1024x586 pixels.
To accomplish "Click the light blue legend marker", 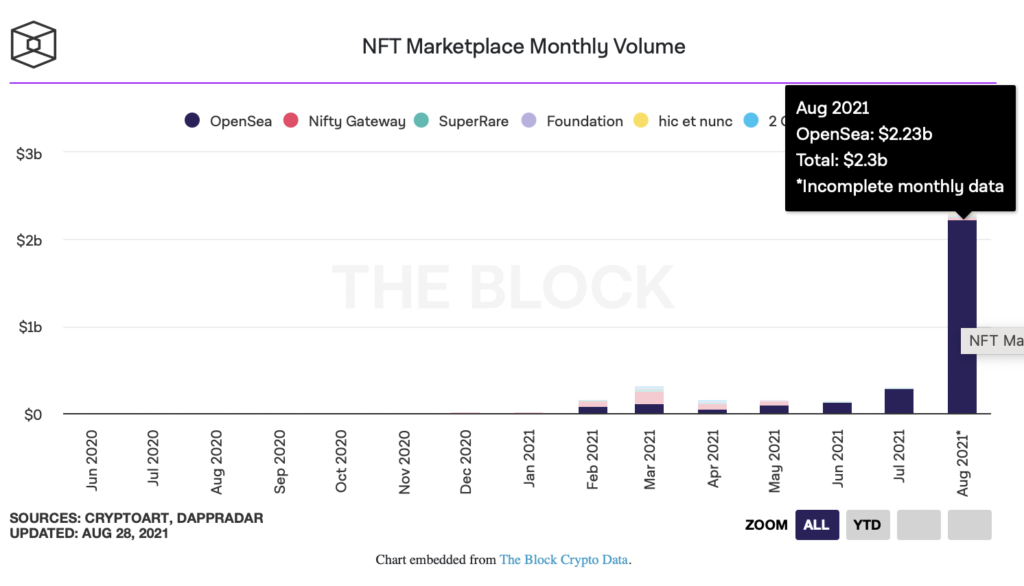I will click(x=753, y=121).
